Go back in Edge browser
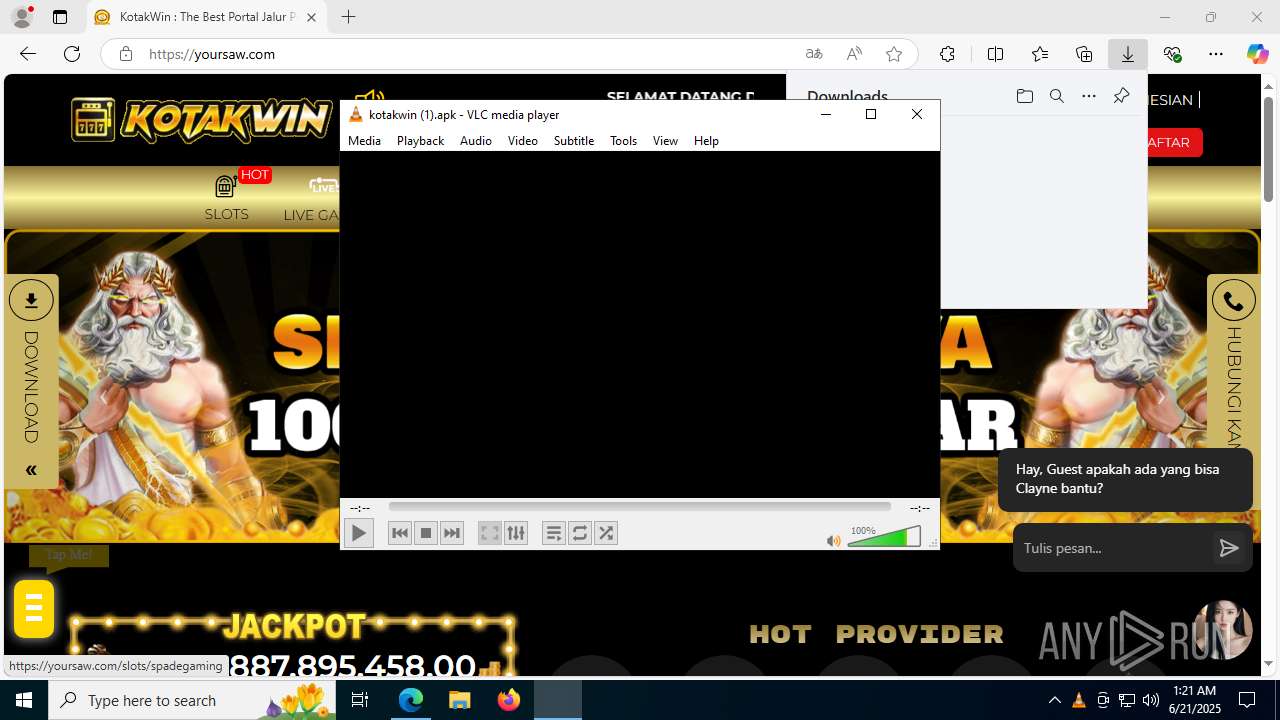Viewport: 1280px width, 720px height. tap(28, 54)
